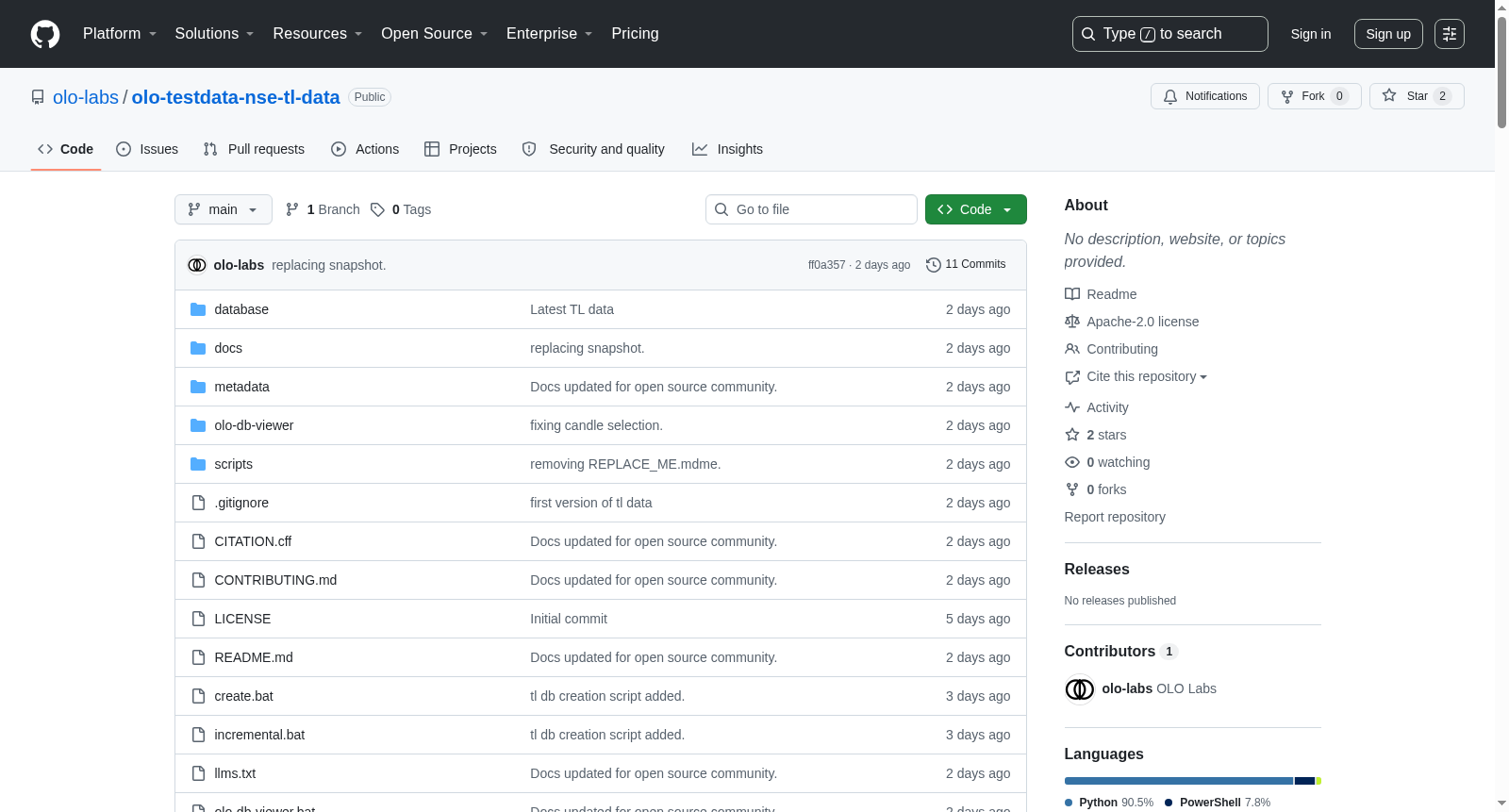
Task: Click the Type to search box
Action: (x=1170, y=34)
